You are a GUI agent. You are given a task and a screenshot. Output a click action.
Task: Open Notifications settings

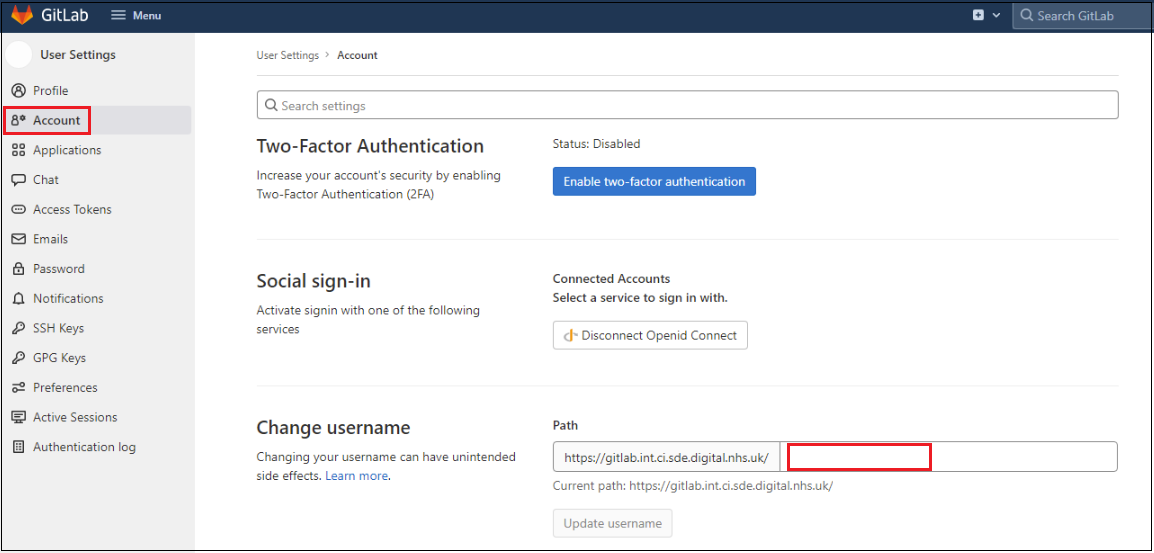pyautogui.click(x=68, y=298)
